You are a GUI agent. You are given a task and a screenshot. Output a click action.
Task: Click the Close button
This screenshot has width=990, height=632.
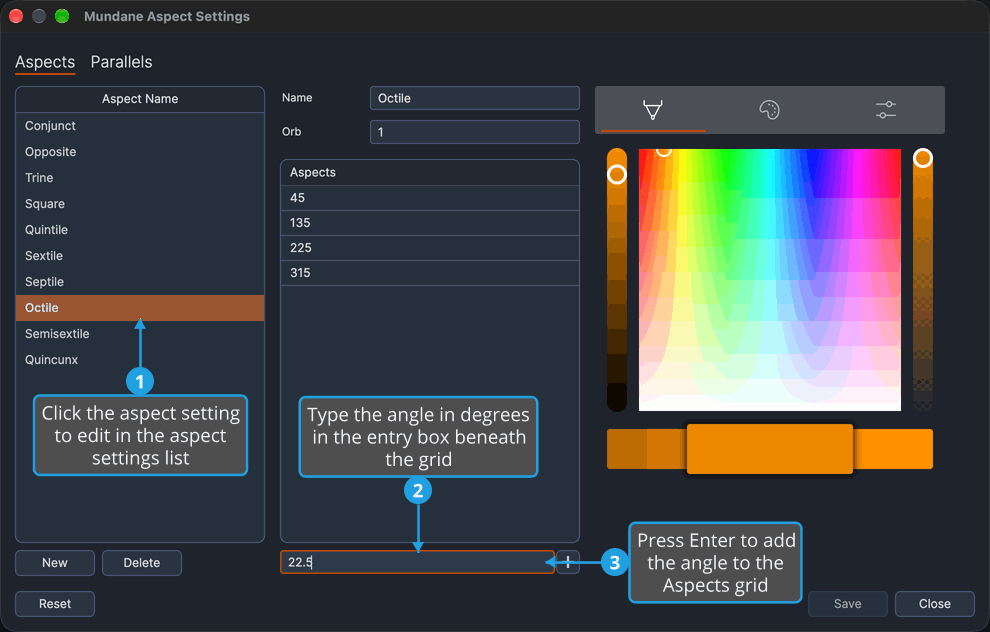click(934, 604)
